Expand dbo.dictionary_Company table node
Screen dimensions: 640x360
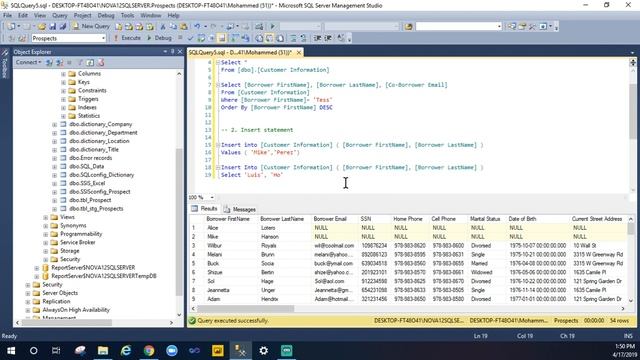click(54, 124)
